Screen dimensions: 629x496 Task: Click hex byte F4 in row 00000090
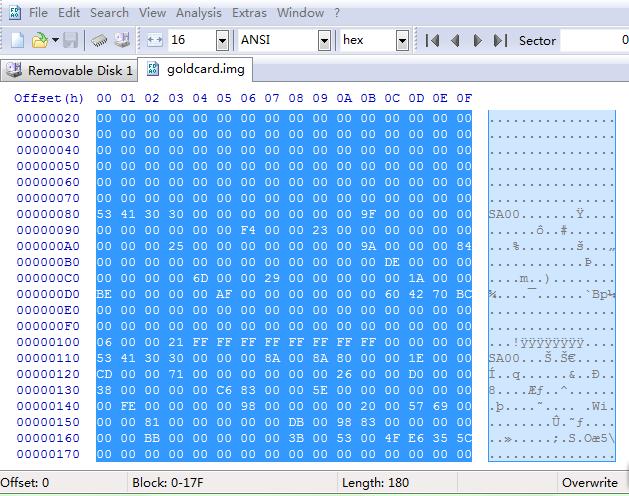[x=248, y=230]
